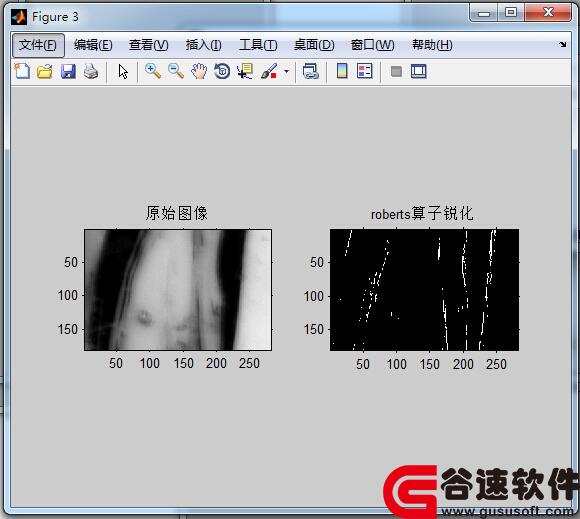The width and height of the screenshot is (580, 519).
Task: Select the Rotate 3D tool
Action: 222,71
